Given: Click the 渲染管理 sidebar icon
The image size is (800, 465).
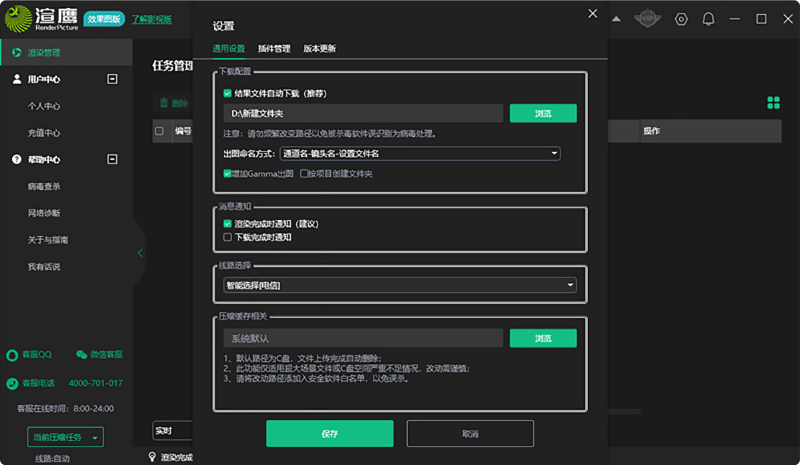Looking at the screenshot, I should (x=17, y=53).
